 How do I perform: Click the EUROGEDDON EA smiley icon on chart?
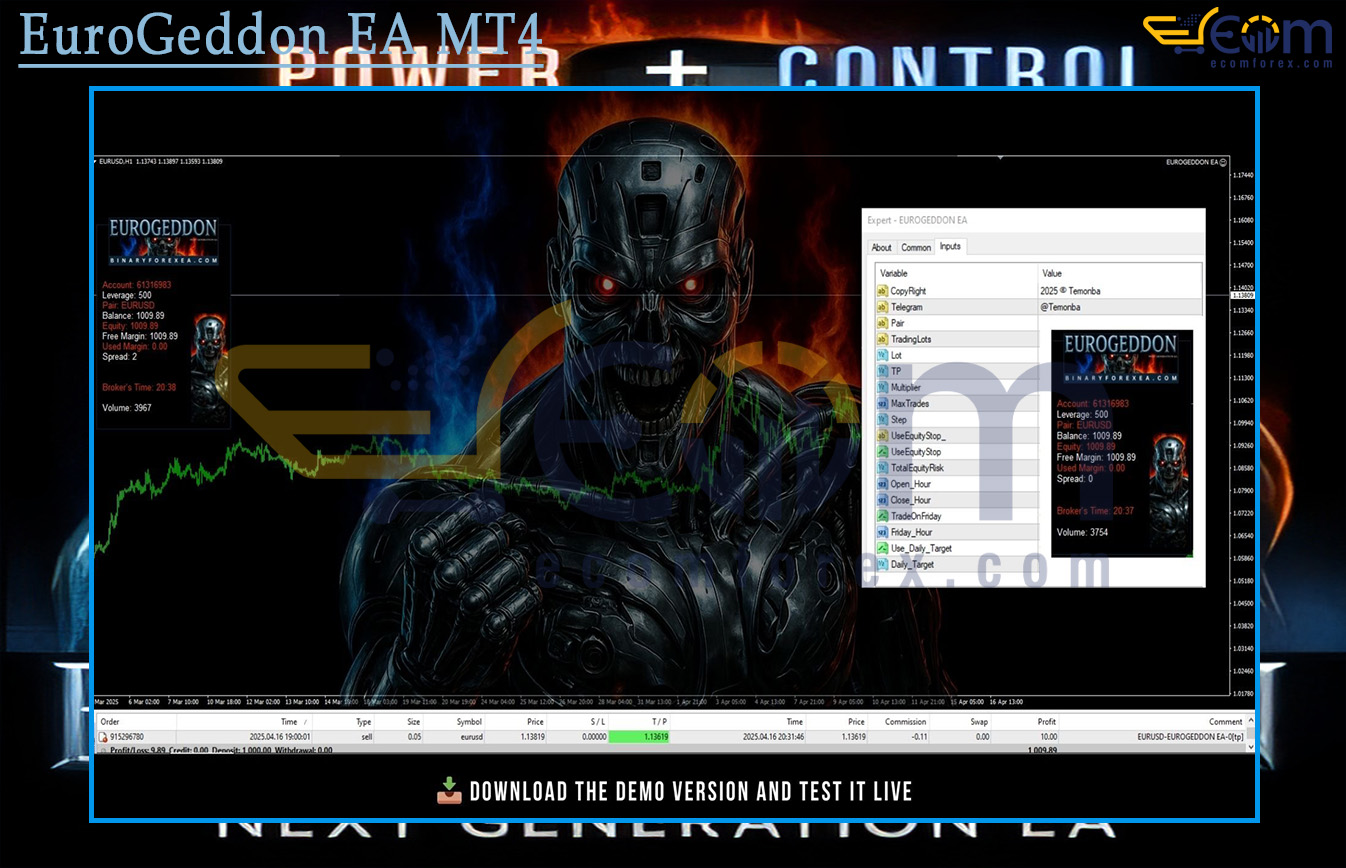1224,162
